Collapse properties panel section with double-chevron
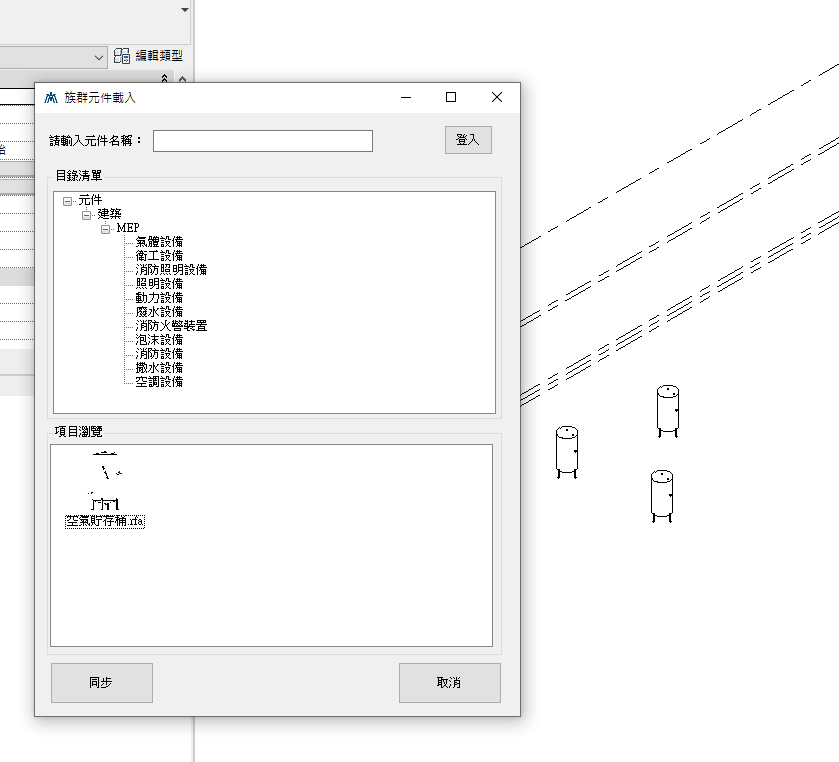Screen dimensions: 839x762 click(x=165, y=78)
